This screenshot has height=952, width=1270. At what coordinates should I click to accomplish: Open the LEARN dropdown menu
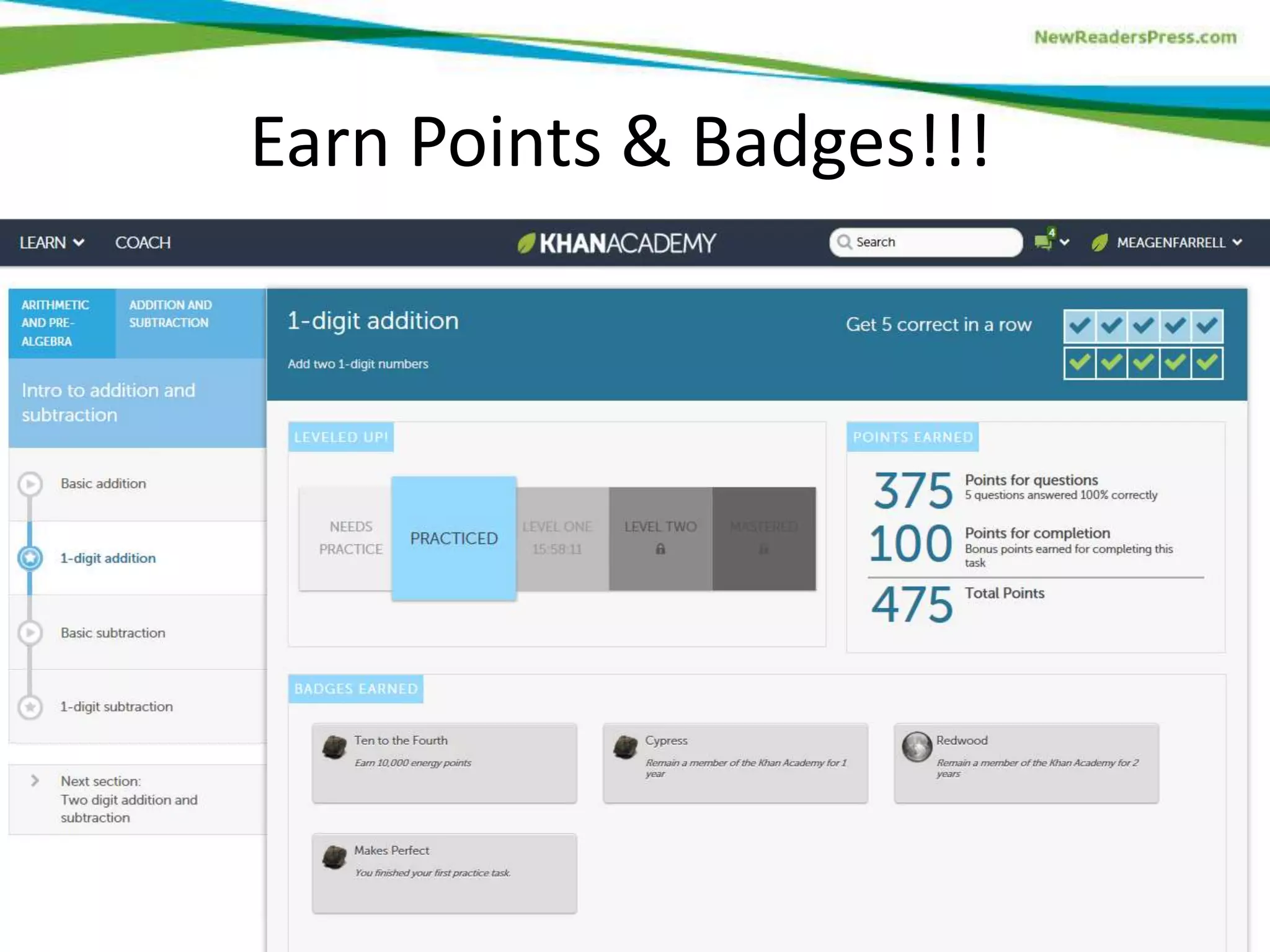pyautogui.click(x=52, y=242)
